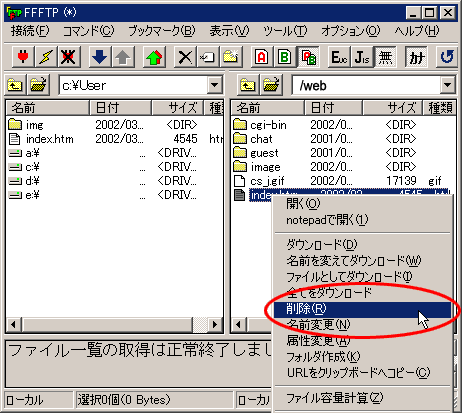Screen dimensions: 462x413
Task: Click the blue Refresh arrow icon
Action: (446, 57)
